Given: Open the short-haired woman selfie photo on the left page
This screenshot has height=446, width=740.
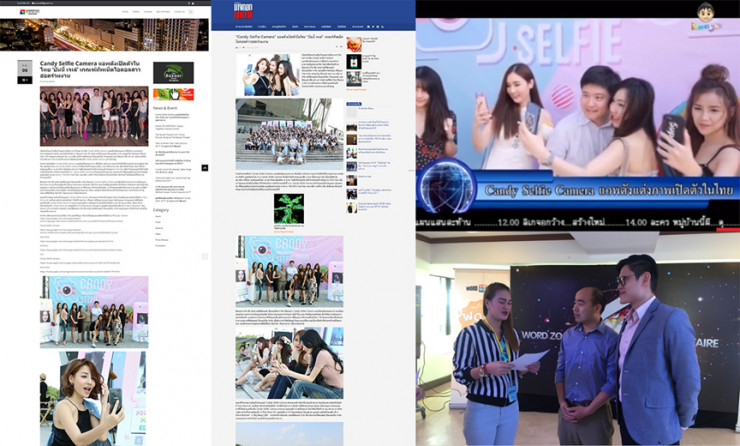Looking at the screenshot, I should point(93,398).
